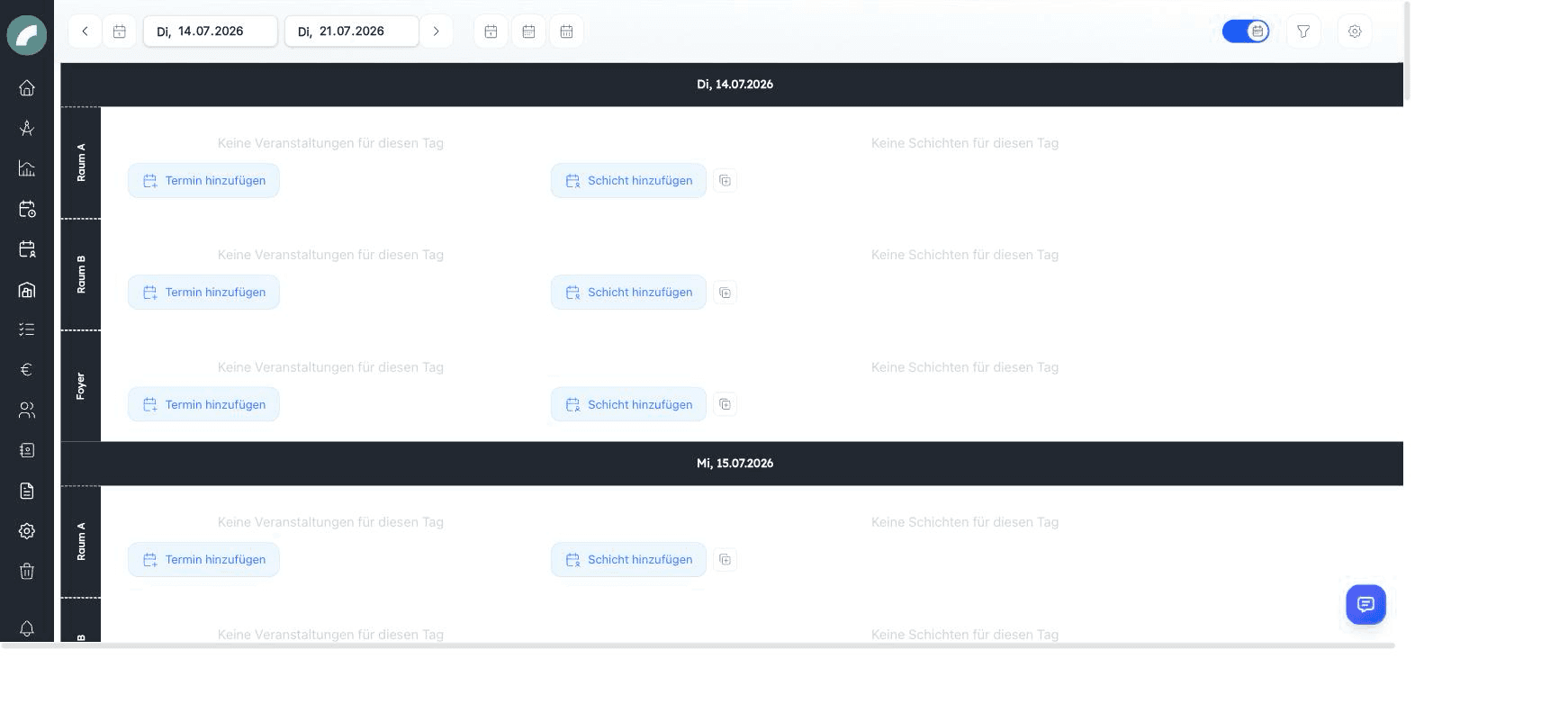Select the Raum A row label under 14.07.2026
The image size is (1568, 722).
pos(81,163)
